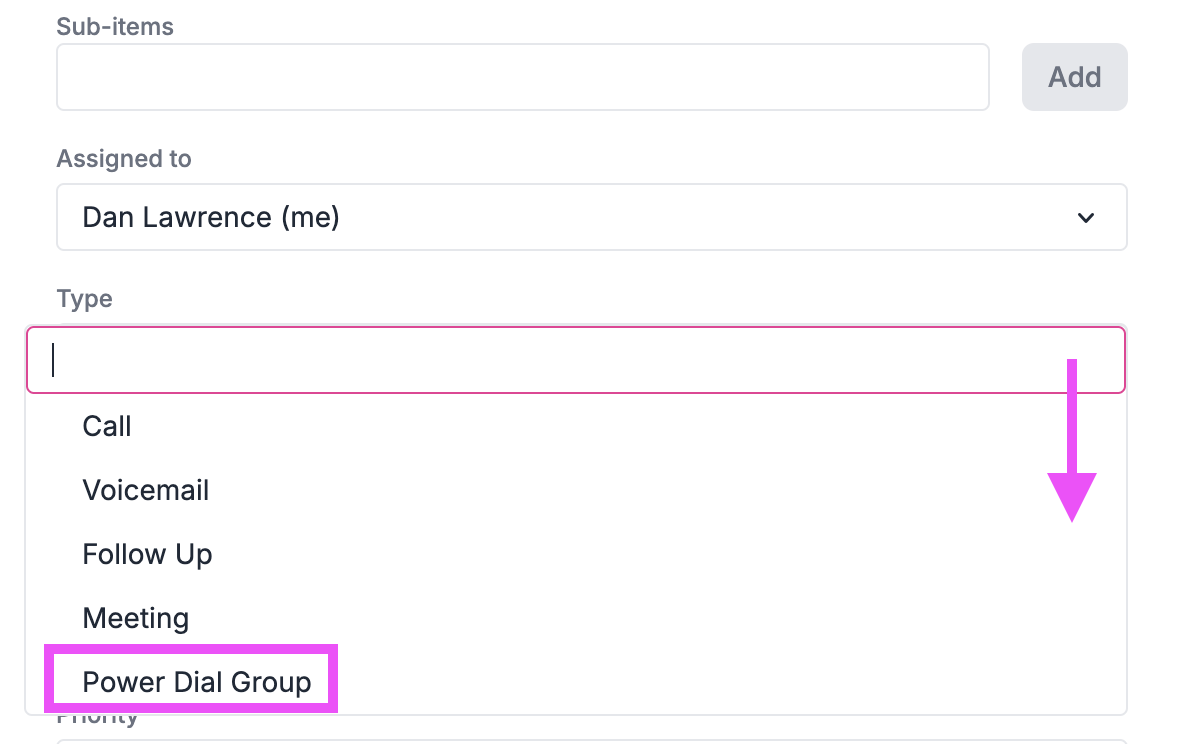Viewport: 1178px width, 744px height.
Task: Click the text cursor in the Type box
Action: [54, 360]
